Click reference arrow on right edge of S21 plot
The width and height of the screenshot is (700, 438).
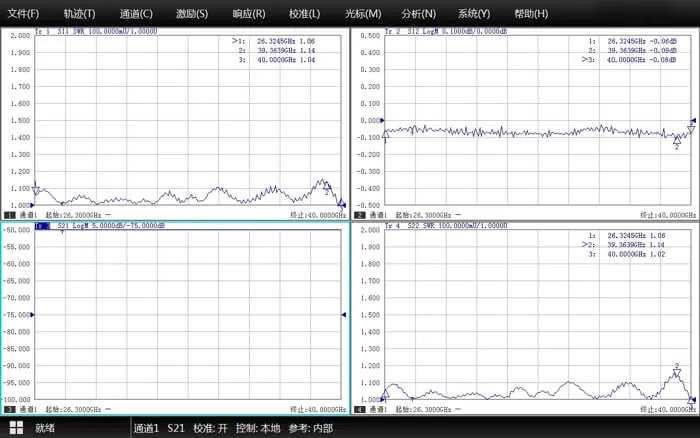(344, 315)
